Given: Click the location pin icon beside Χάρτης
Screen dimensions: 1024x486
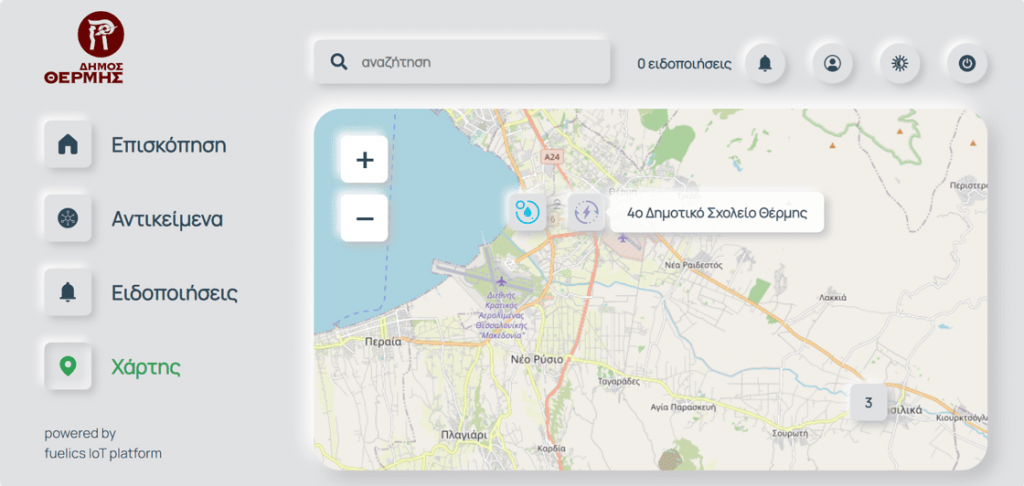Looking at the screenshot, I should click(x=68, y=367).
